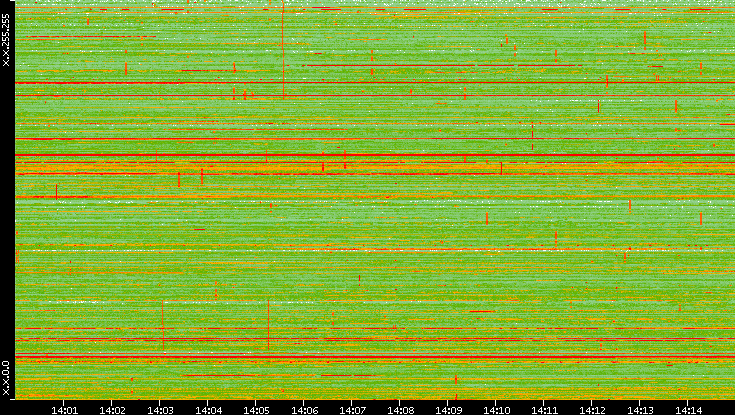The width and height of the screenshot is (735, 415).
Task: Click the 14:13 time axis label
Action: 640,410
